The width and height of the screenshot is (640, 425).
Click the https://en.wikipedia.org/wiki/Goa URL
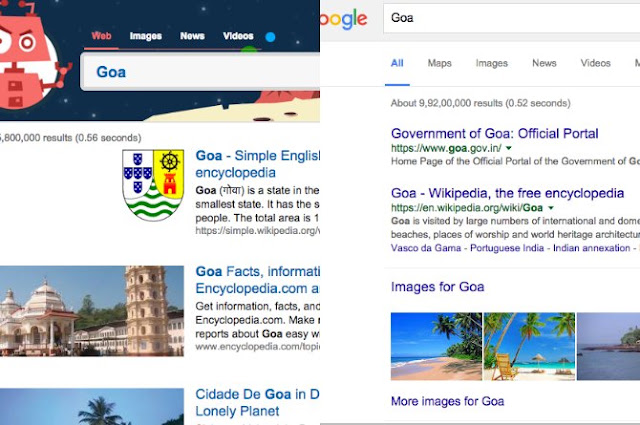click(x=467, y=208)
